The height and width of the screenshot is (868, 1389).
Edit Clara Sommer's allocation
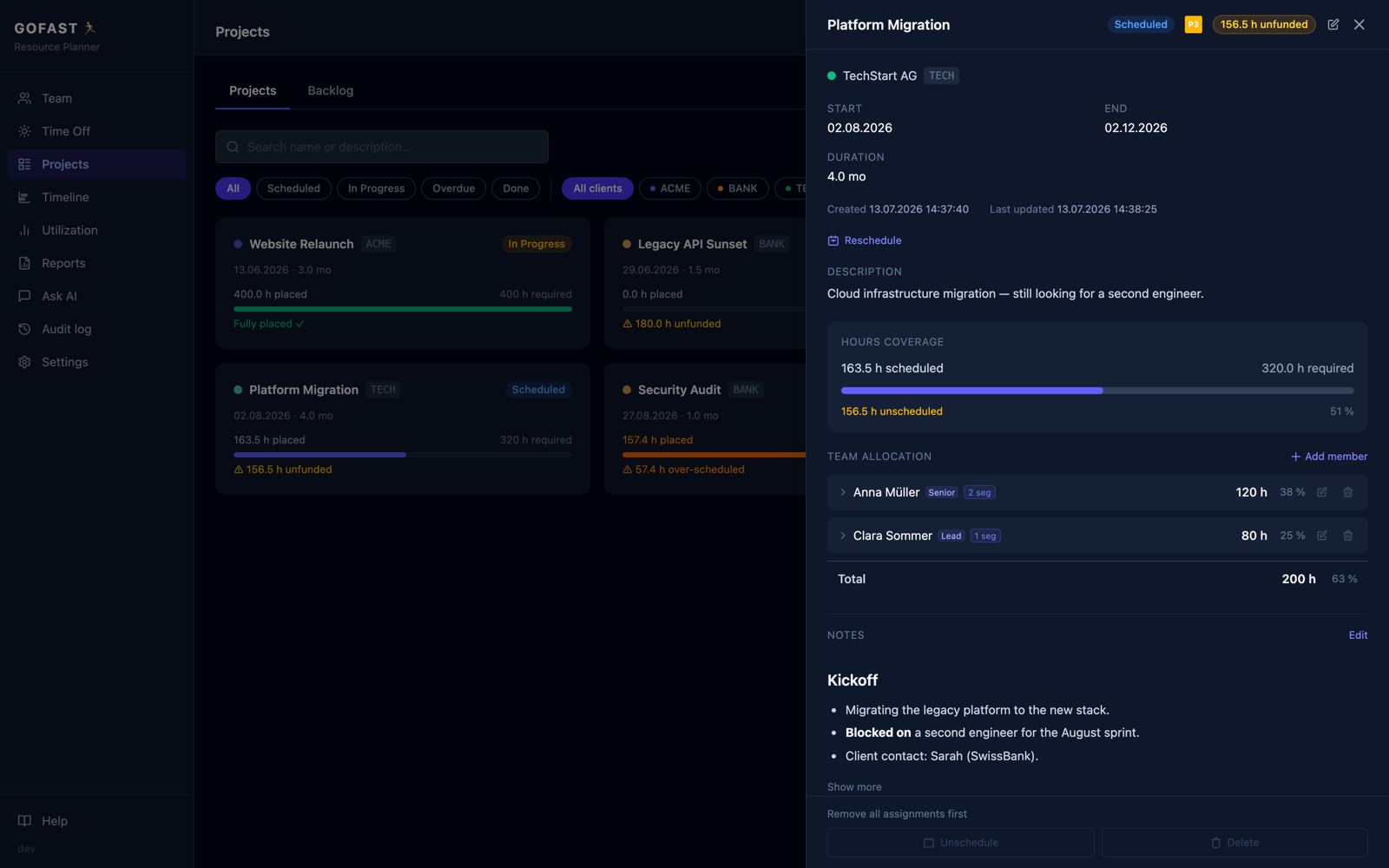tap(1322, 536)
